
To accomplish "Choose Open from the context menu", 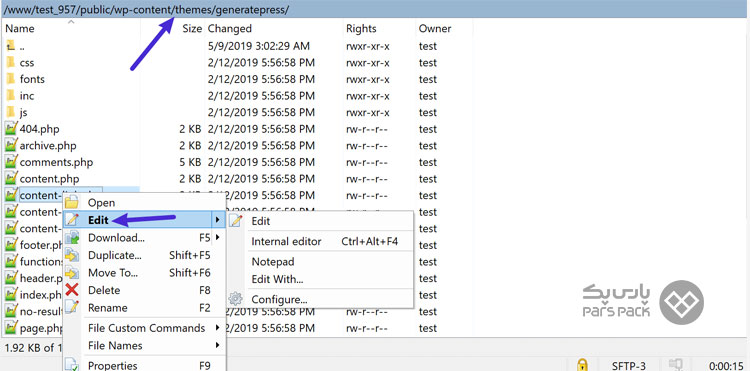I will (101, 203).
